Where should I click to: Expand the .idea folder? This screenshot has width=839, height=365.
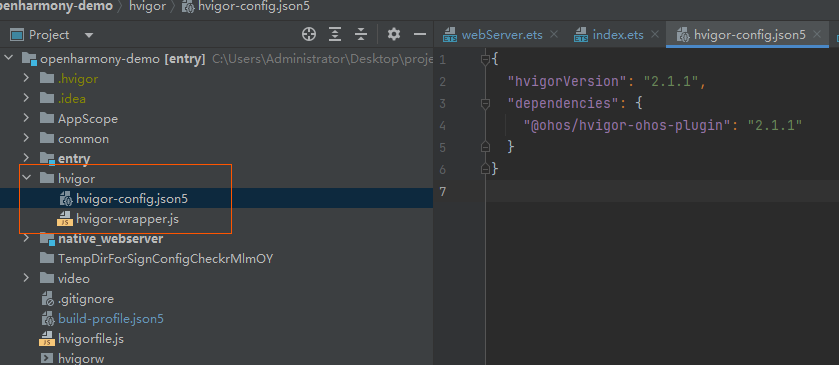[x=26, y=98]
